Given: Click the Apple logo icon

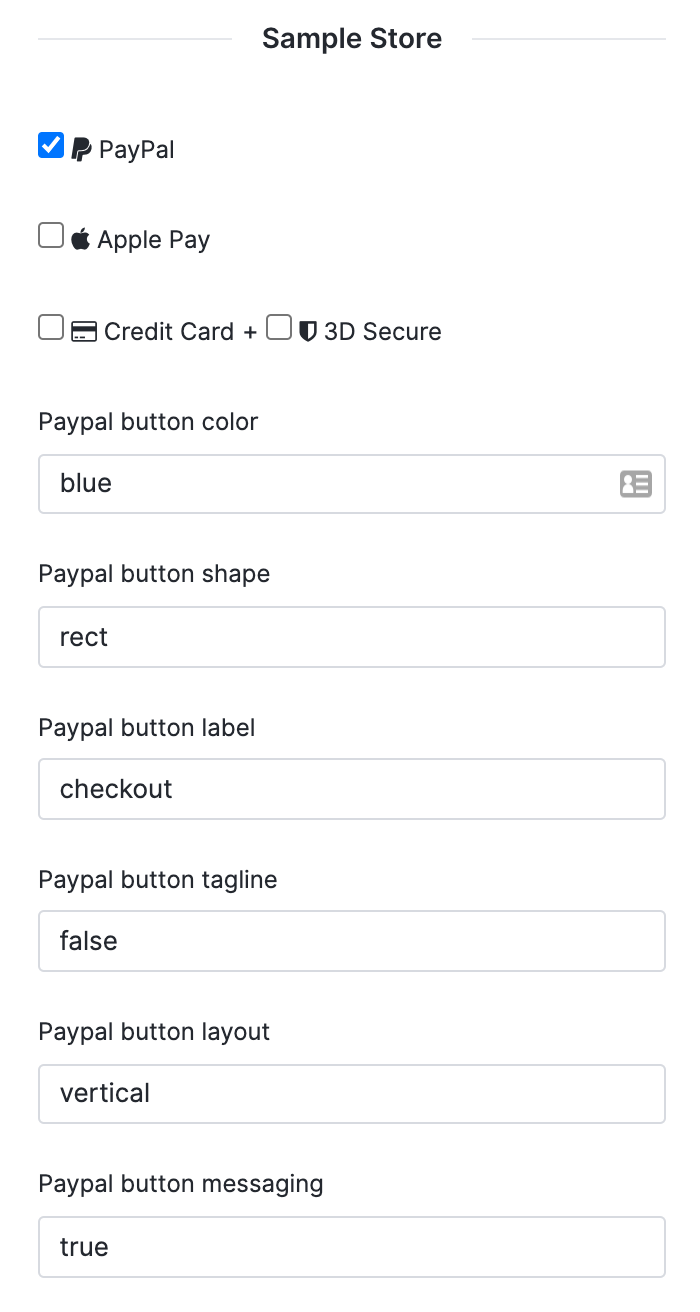Looking at the screenshot, I should tap(81, 239).
